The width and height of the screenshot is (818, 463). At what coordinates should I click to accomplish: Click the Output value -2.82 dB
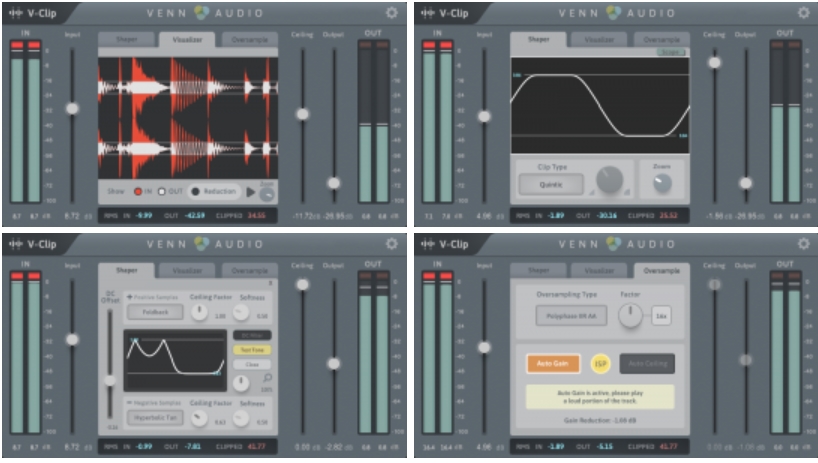pyautogui.click(x=338, y=447)
